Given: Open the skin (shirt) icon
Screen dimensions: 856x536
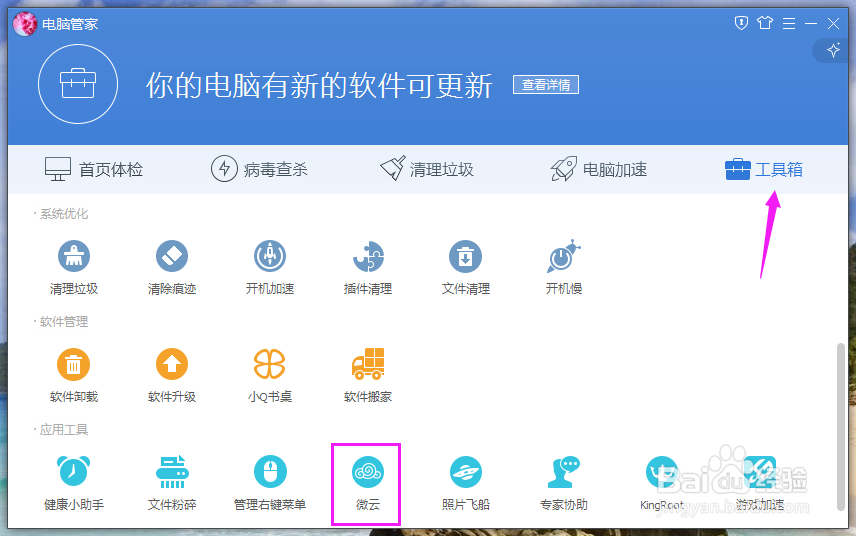Looking at the screenshot, I should click(765, 23).
